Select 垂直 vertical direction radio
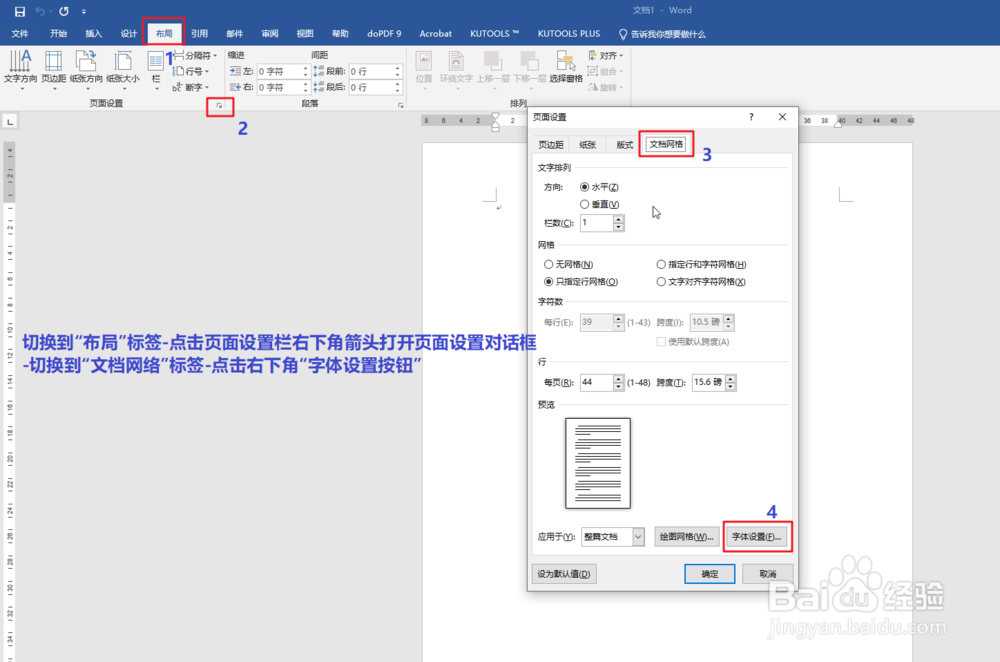Screen dimensions: 1000x662 coord(584,204)
